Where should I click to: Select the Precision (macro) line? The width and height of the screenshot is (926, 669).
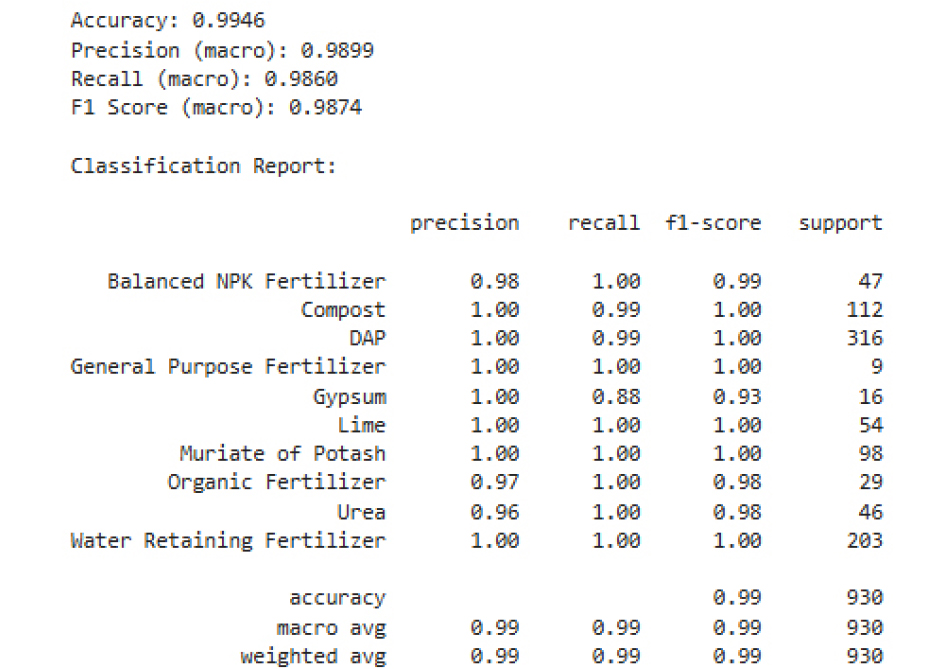(222, 51)
